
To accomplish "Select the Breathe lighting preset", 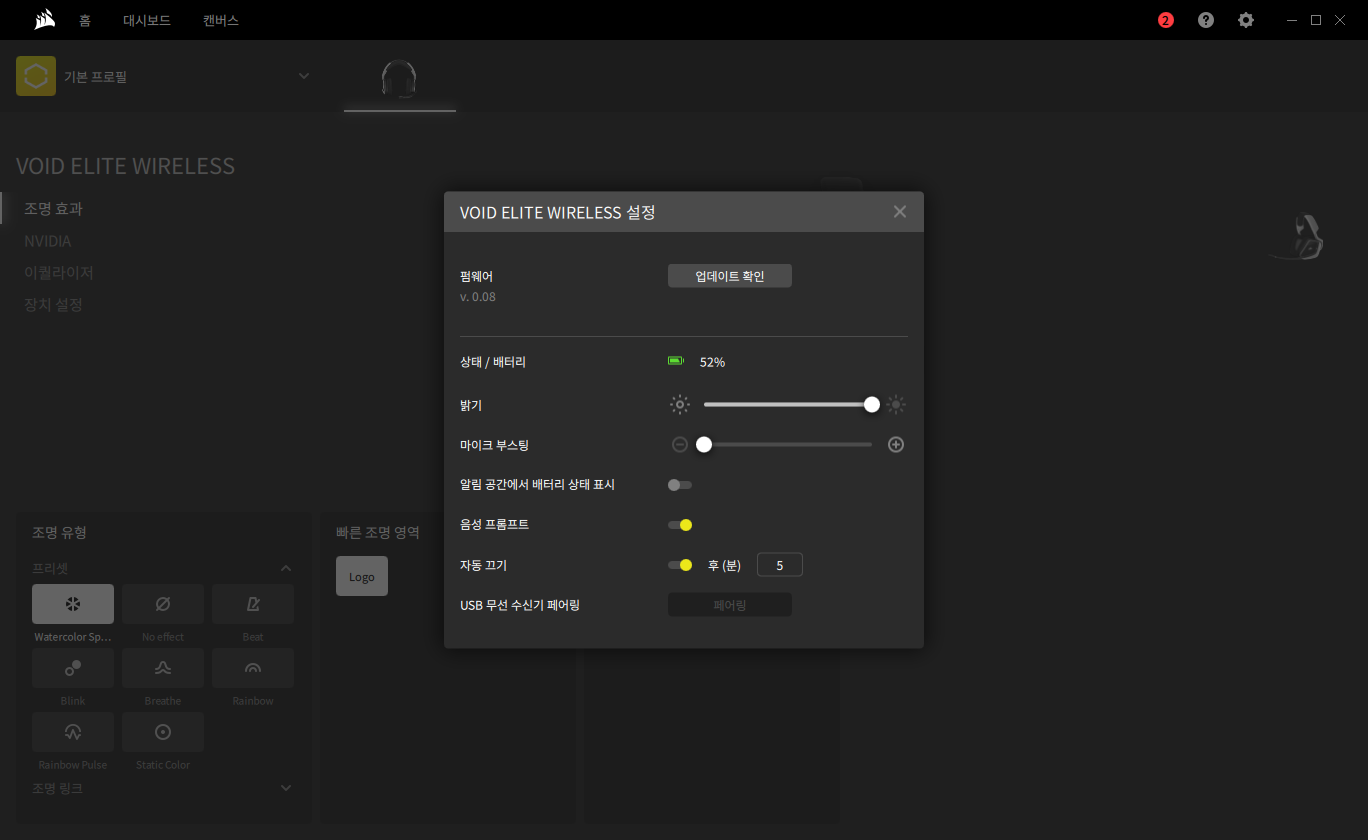I will pyautogui.click(x=163, y=668).
